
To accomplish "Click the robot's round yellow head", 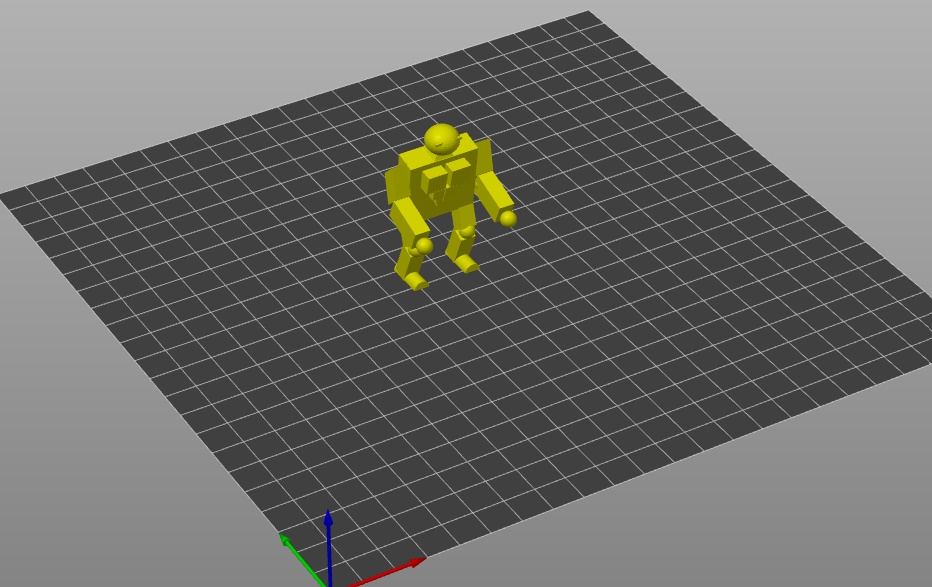I will (442, 139).
